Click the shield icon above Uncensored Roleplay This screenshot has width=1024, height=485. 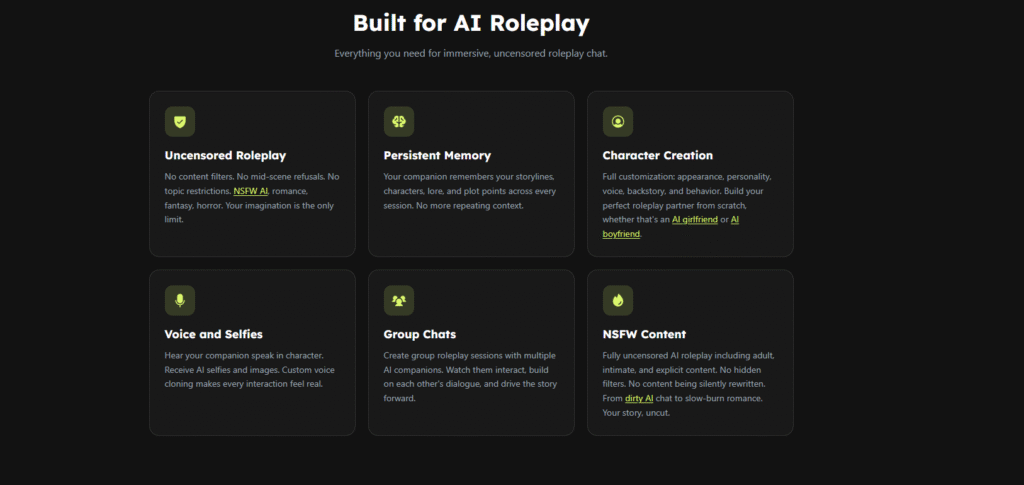coord(180,121)
